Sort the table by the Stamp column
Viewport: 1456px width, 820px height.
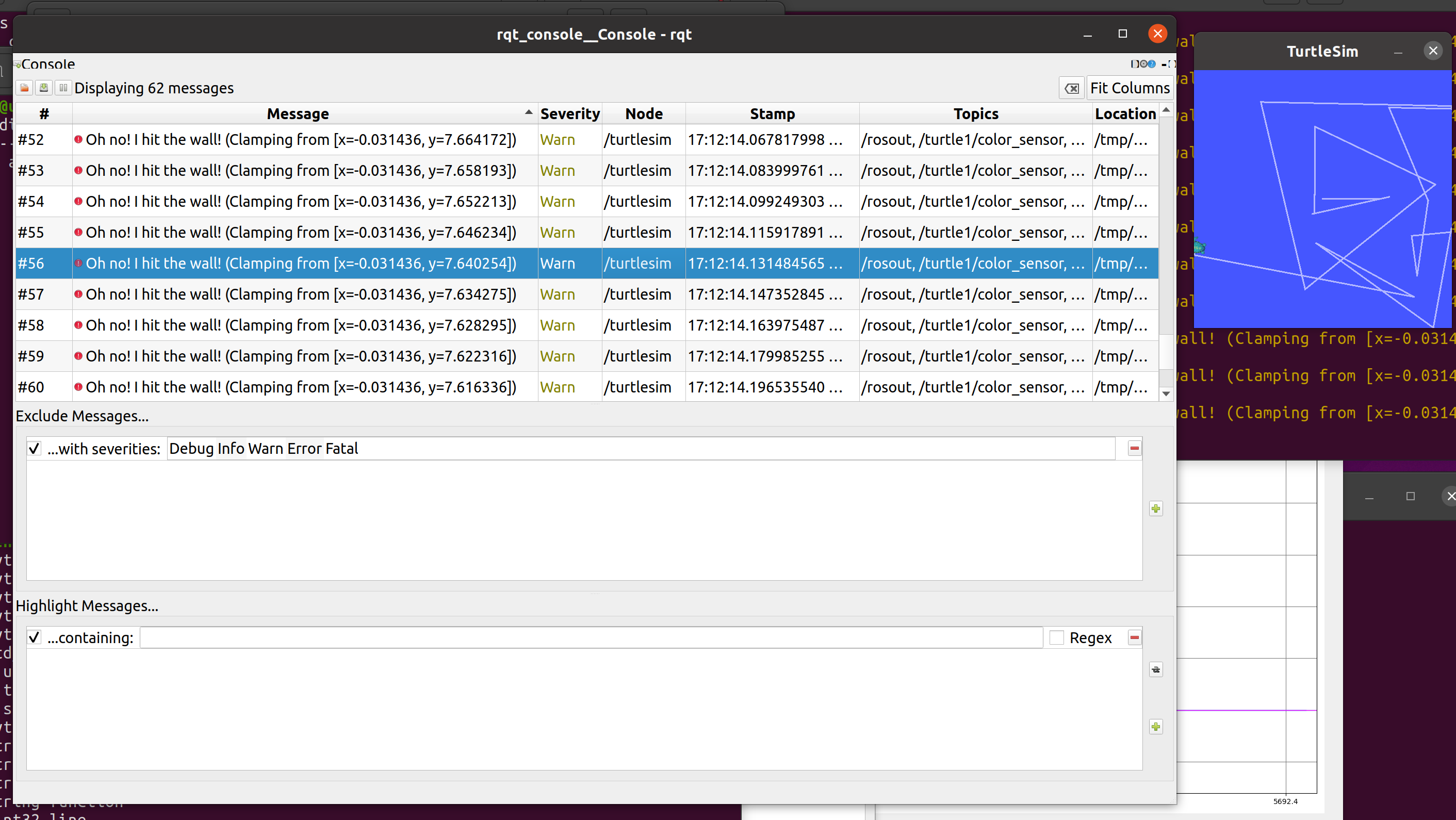772,113
